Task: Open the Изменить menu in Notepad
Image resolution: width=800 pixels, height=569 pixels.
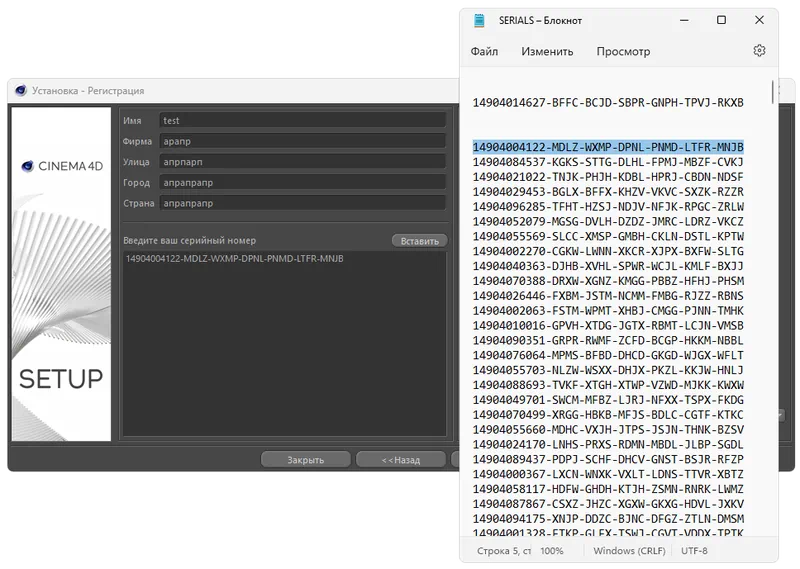Action: pyautogui.click(x=547, y=52)
